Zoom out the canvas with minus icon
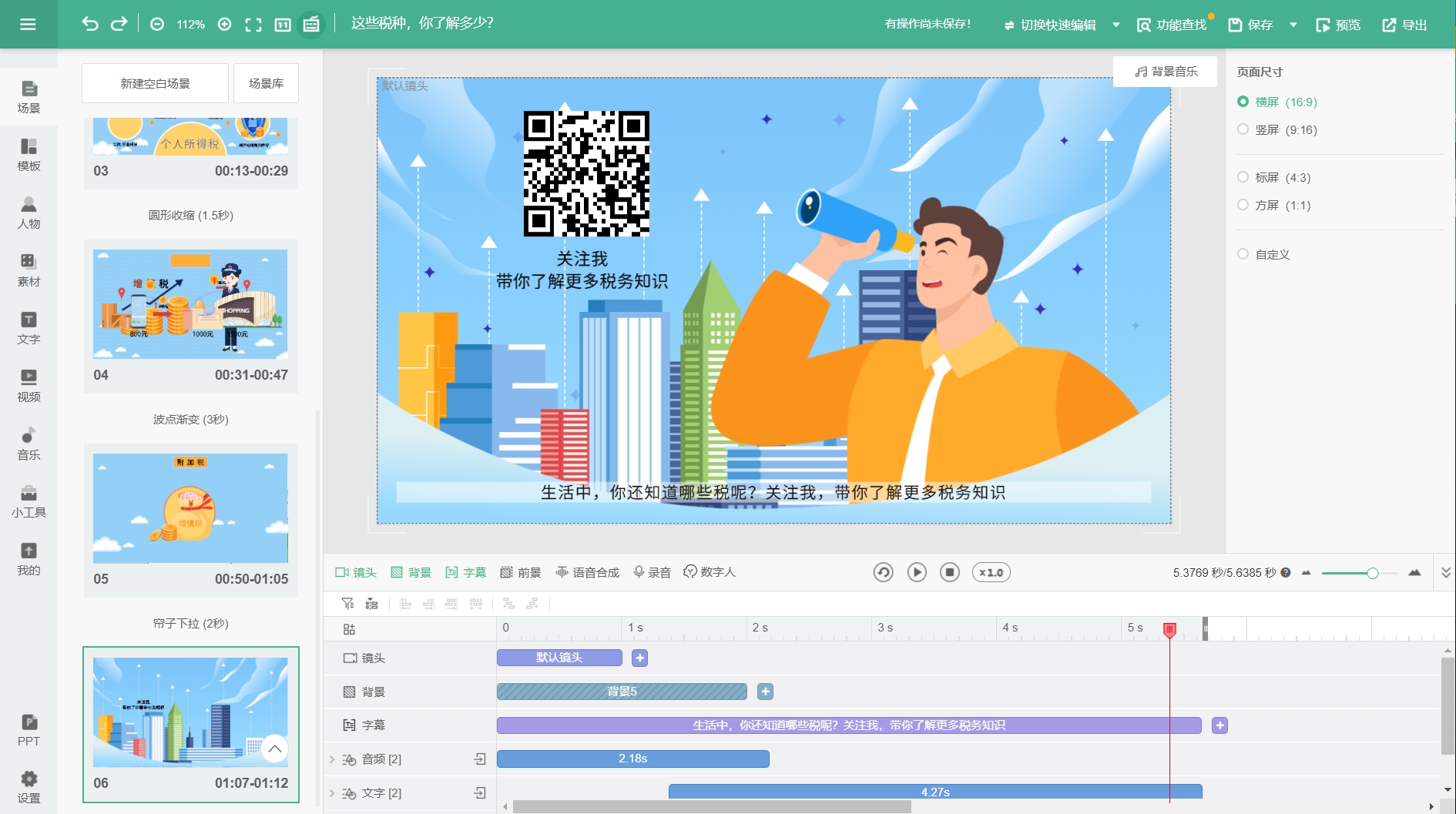Image resolution: width=1456 pixels, height=814 pixels. pyautogui.click(x=157, y=25)
